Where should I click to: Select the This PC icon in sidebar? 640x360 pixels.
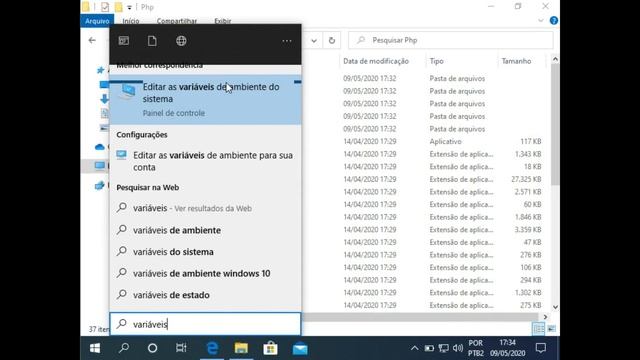100,165
